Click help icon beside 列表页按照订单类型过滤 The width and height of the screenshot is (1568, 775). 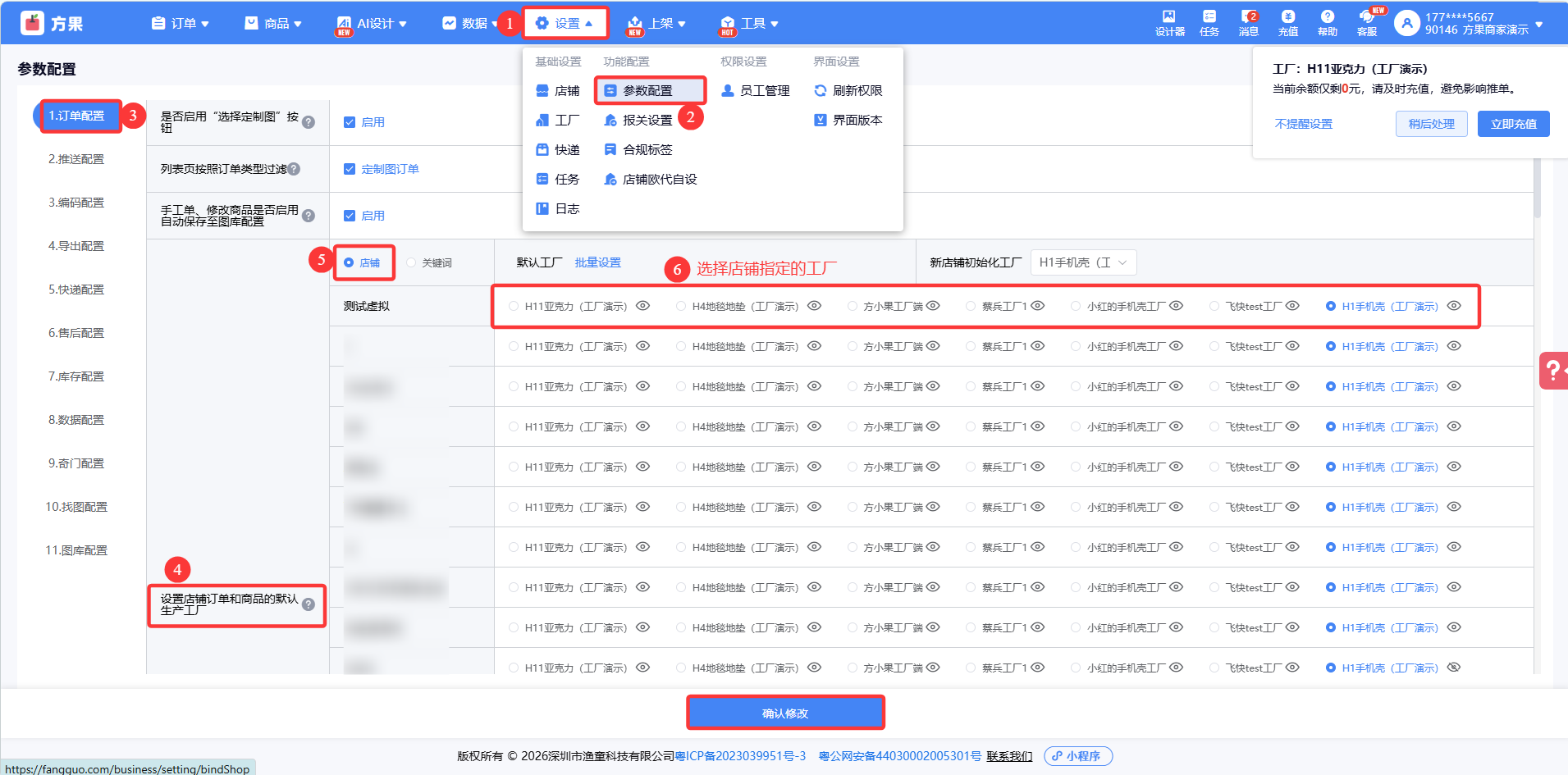pyautogui.click(x=294, y=169)
